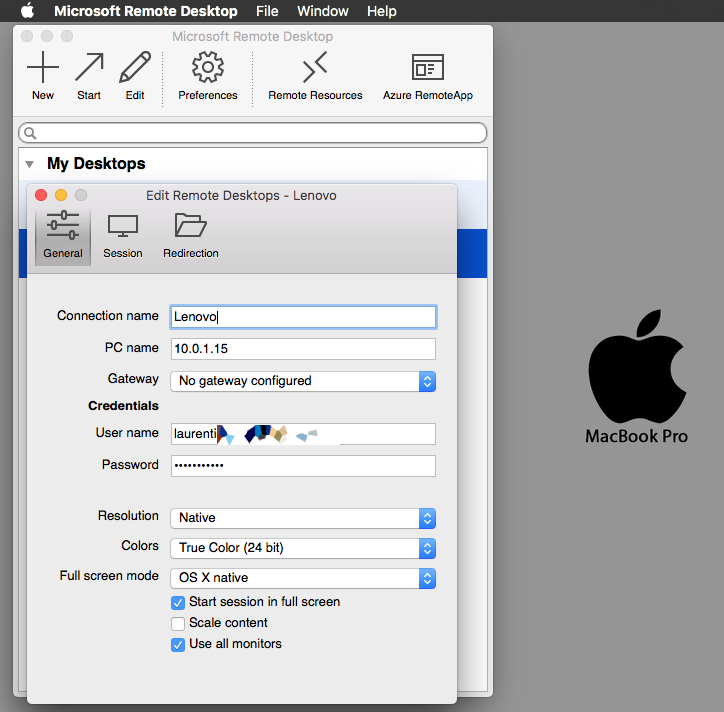
Task: Click the Start connection arrow icon
Action: [89, 67]
